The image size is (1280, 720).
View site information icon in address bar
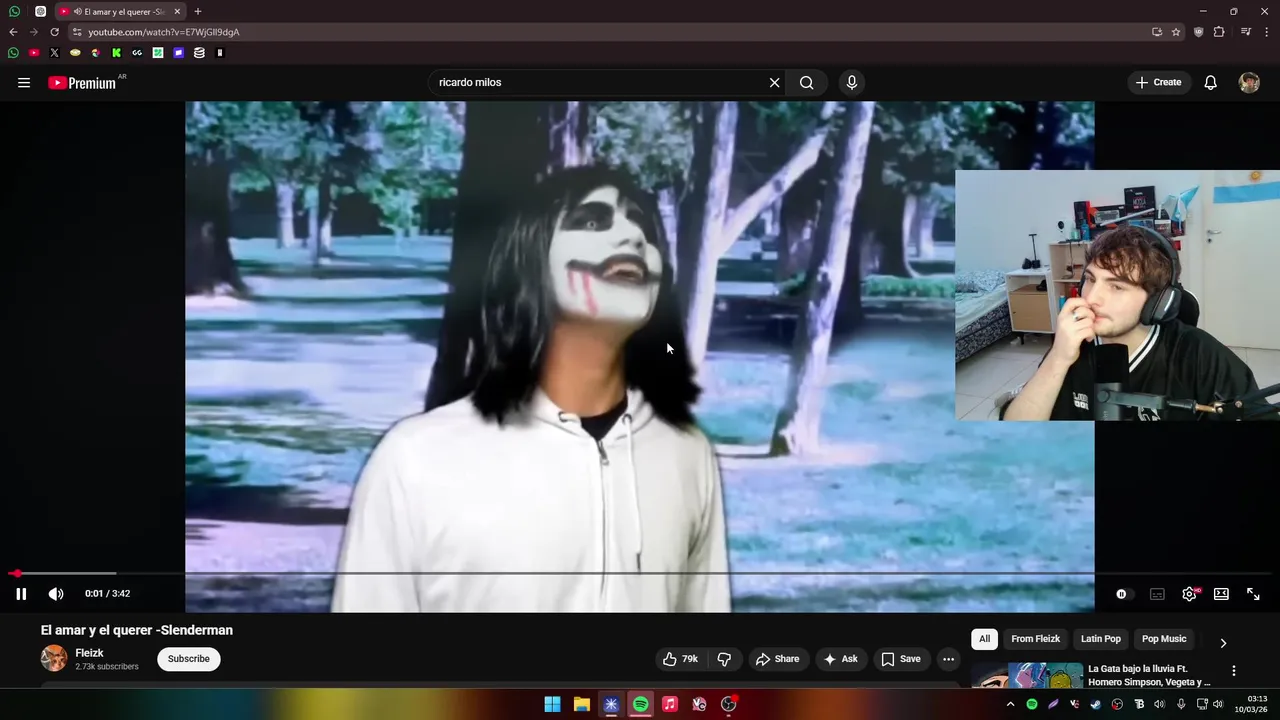77,32
